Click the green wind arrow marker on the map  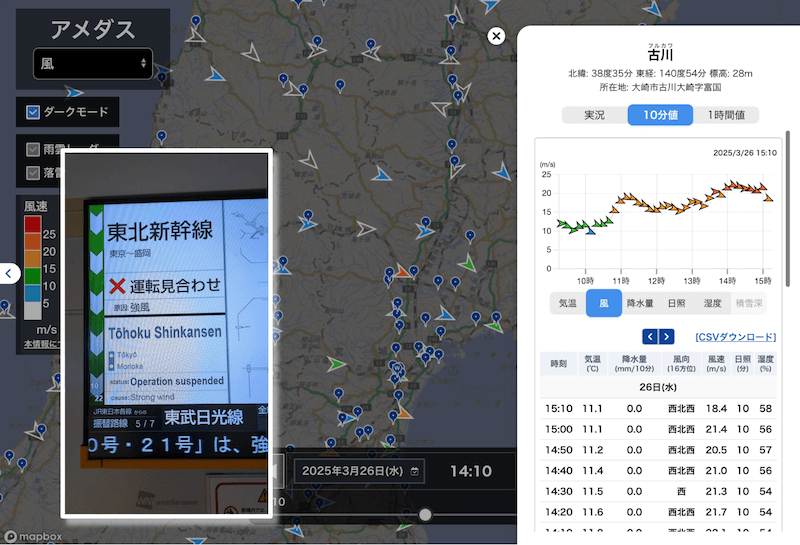tap(467, 264)
